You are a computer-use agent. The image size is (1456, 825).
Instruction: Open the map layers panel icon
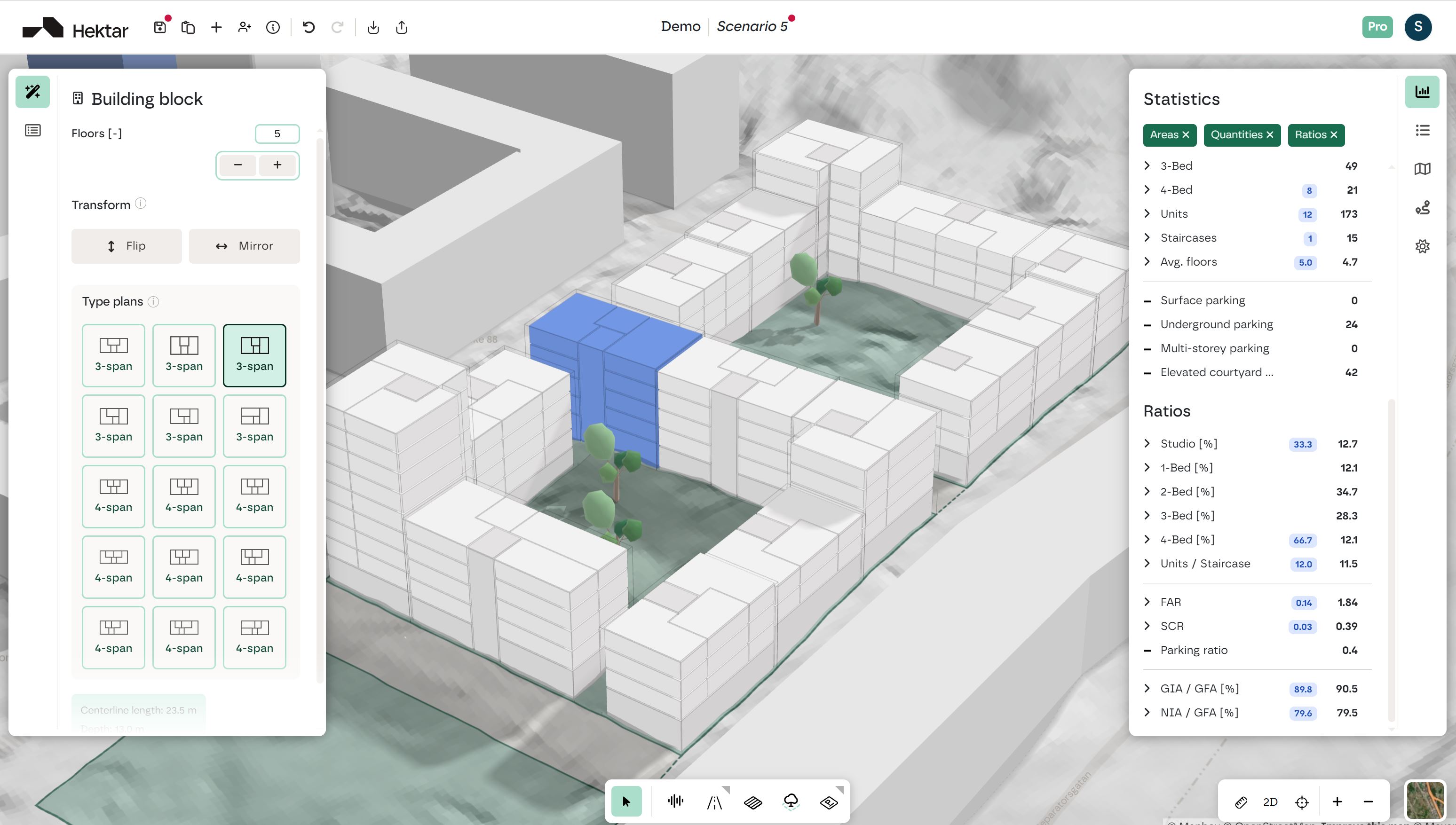pos(1422,169)
